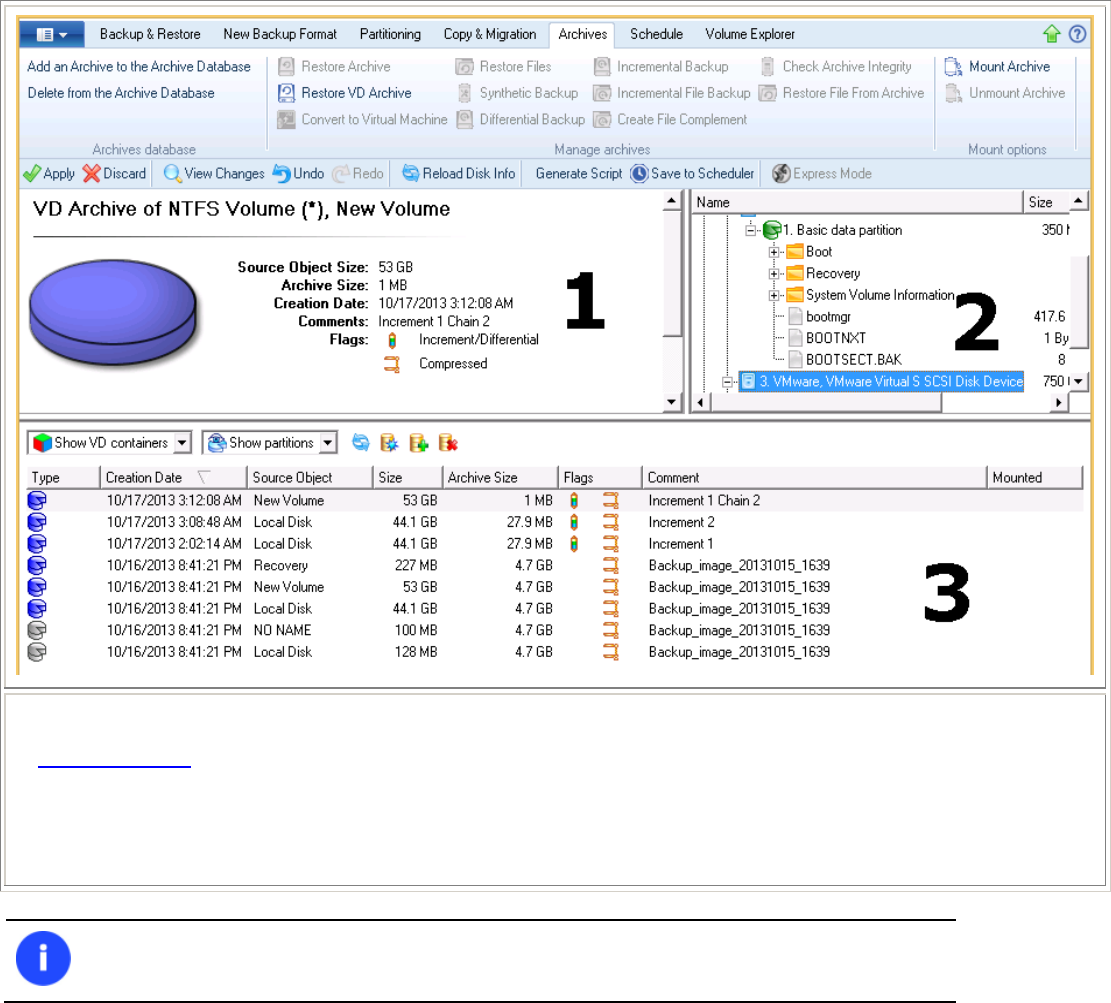Click the refresh archive list icon
The image size is (1111, 1003).
coord(361,443)
